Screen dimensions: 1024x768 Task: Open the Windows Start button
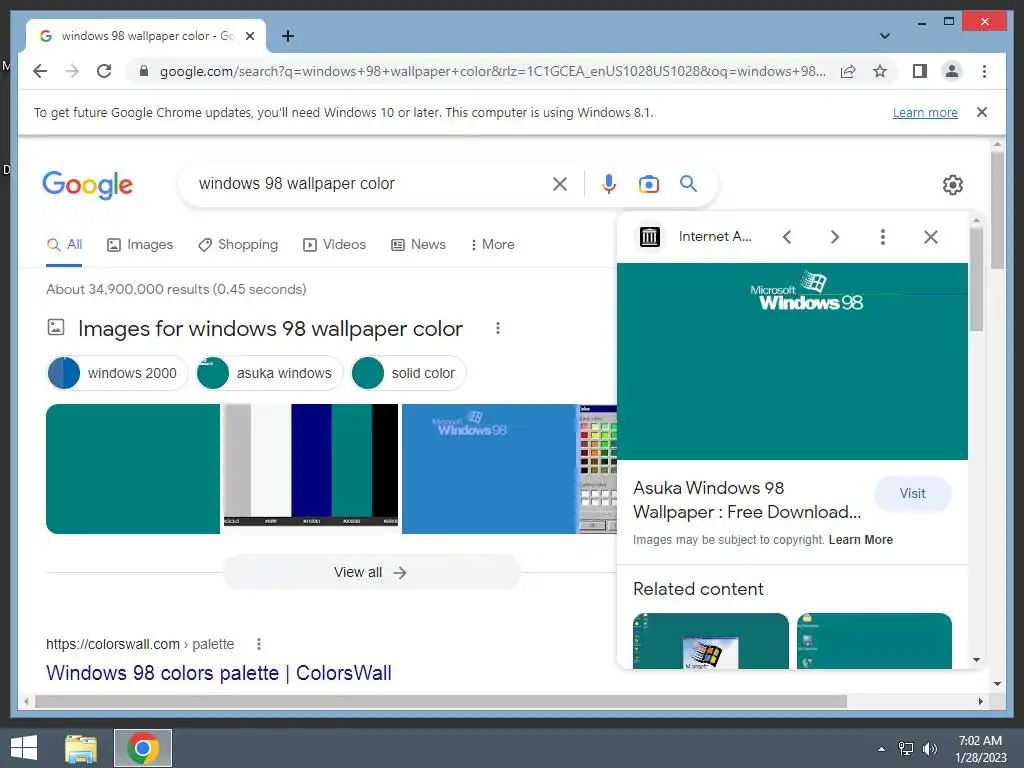[x=24, y=748]
